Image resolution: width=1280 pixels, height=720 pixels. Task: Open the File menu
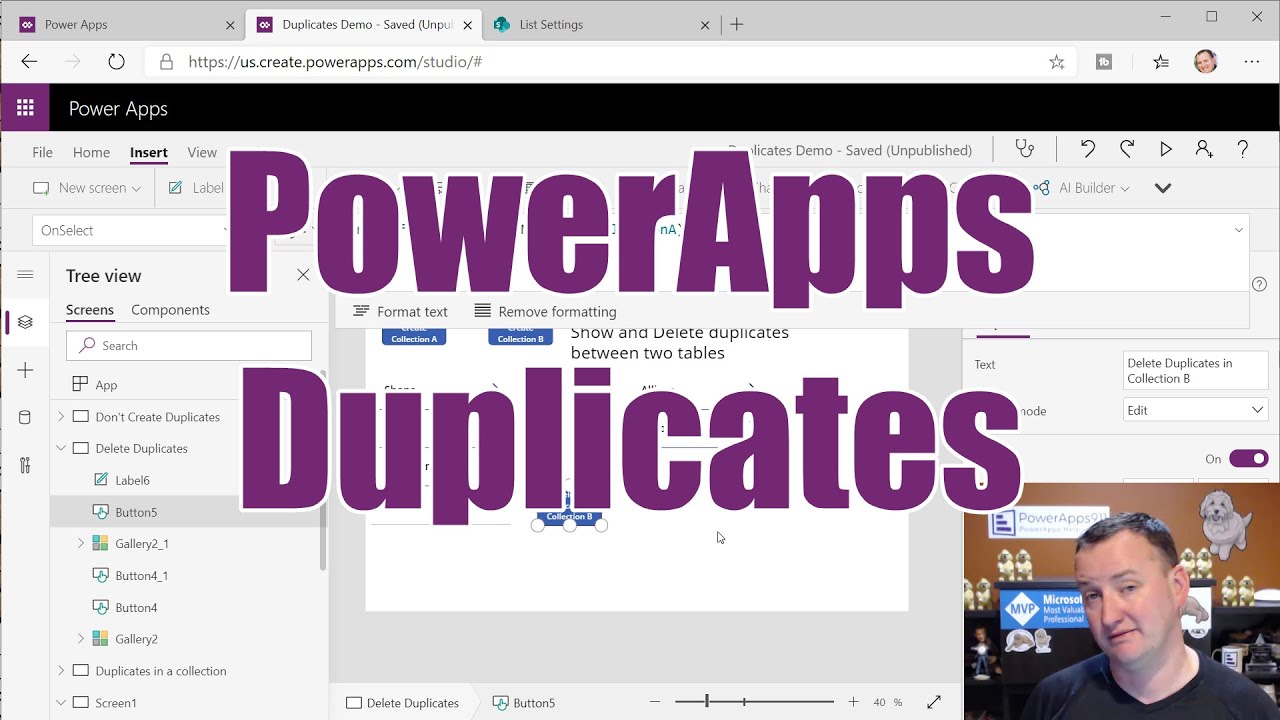pos(42,152)
